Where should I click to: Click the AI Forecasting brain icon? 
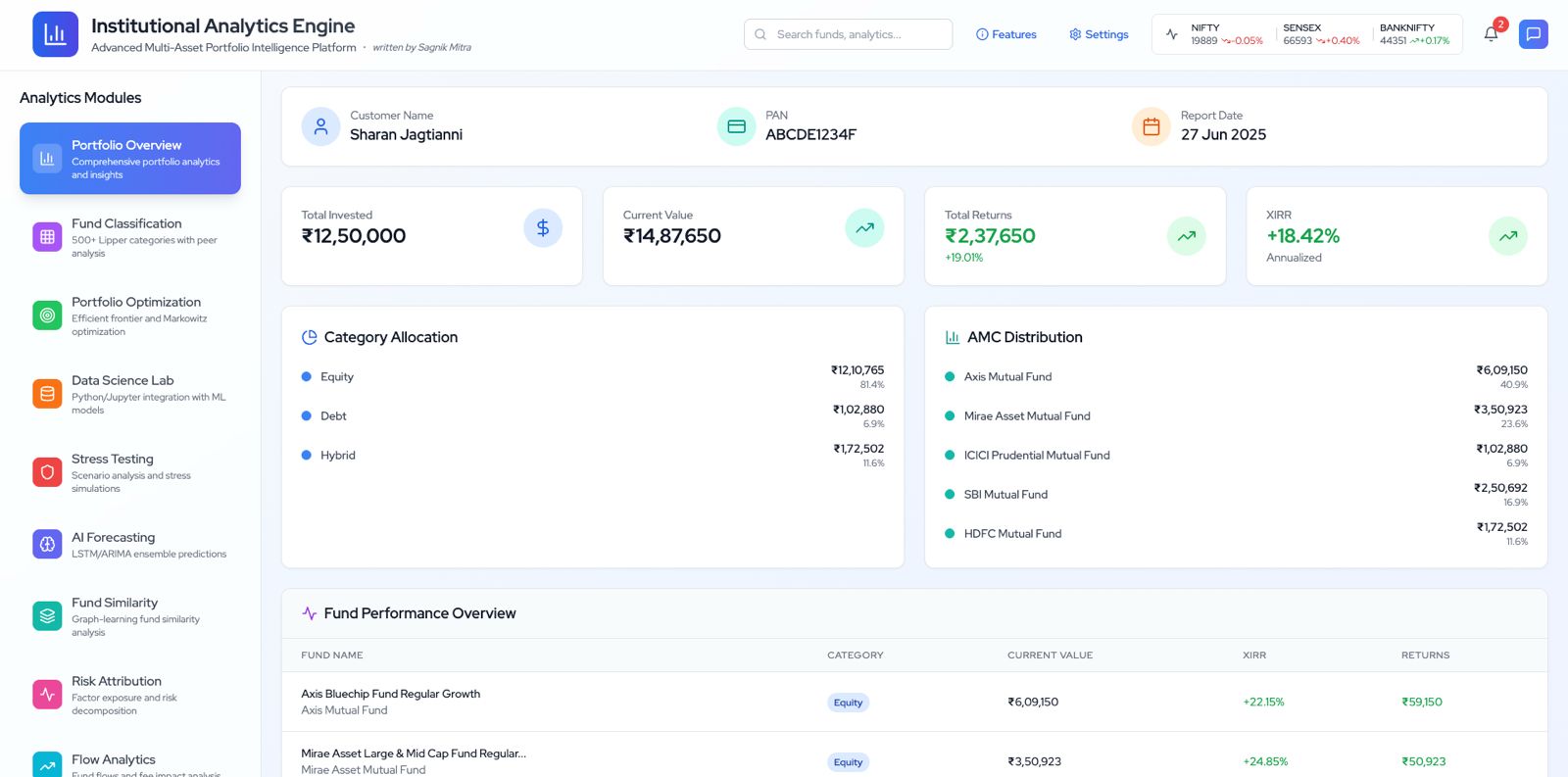[x=47, y=544]
